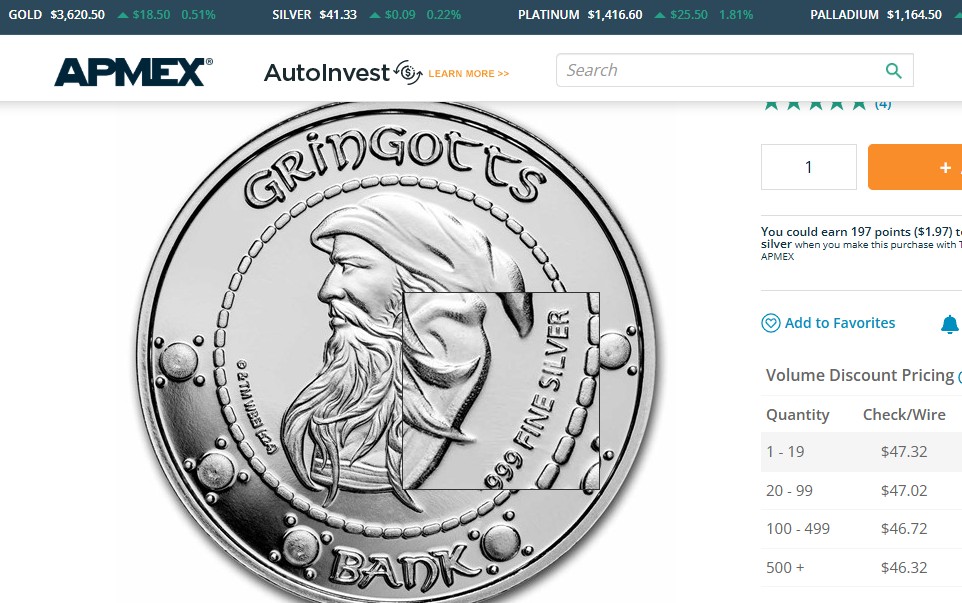962x603 pixels.
Task: Click the GOLD spot price ticker
Action: click(112, 15)
